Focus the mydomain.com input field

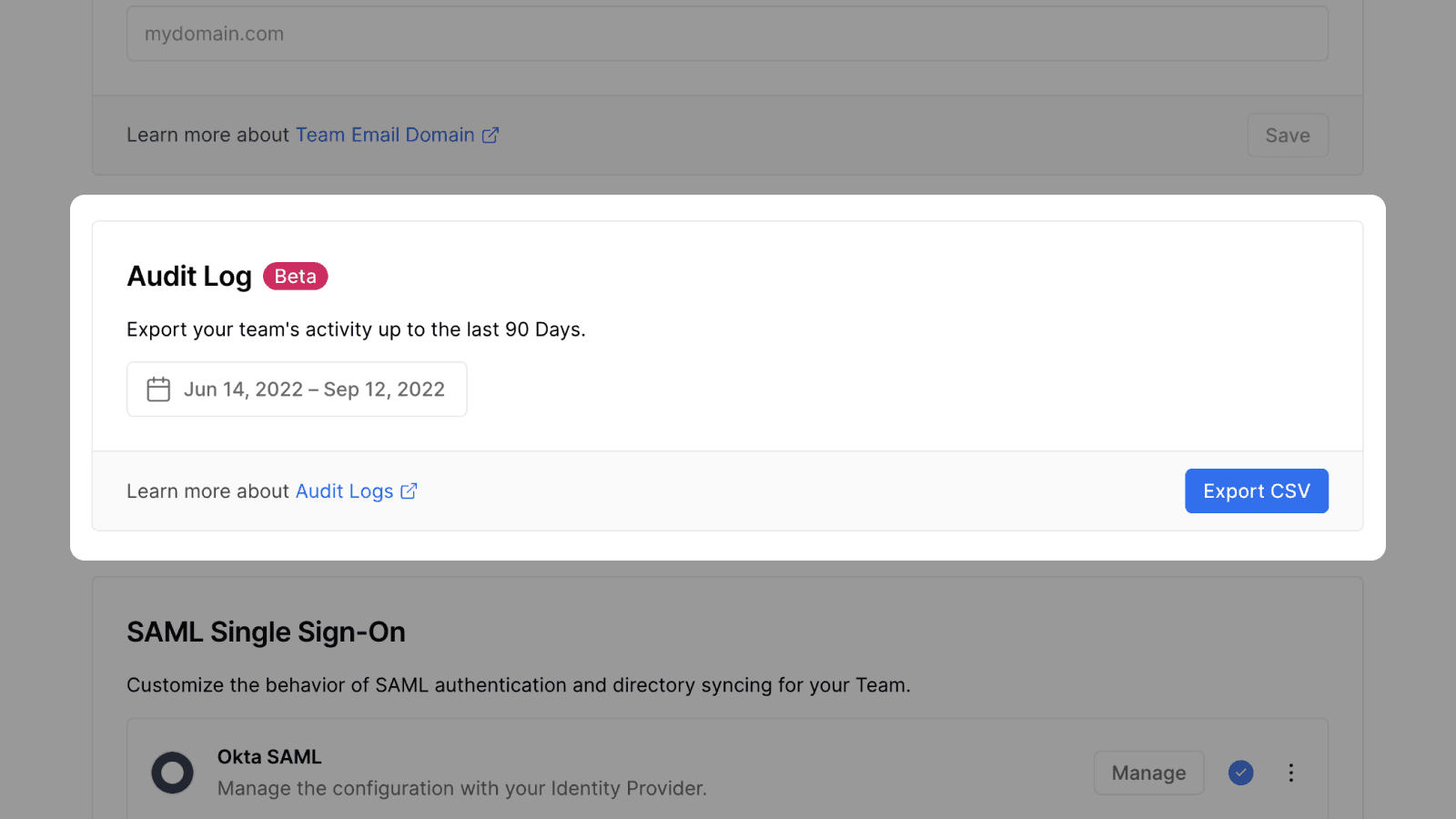click(x=726, y=35)
